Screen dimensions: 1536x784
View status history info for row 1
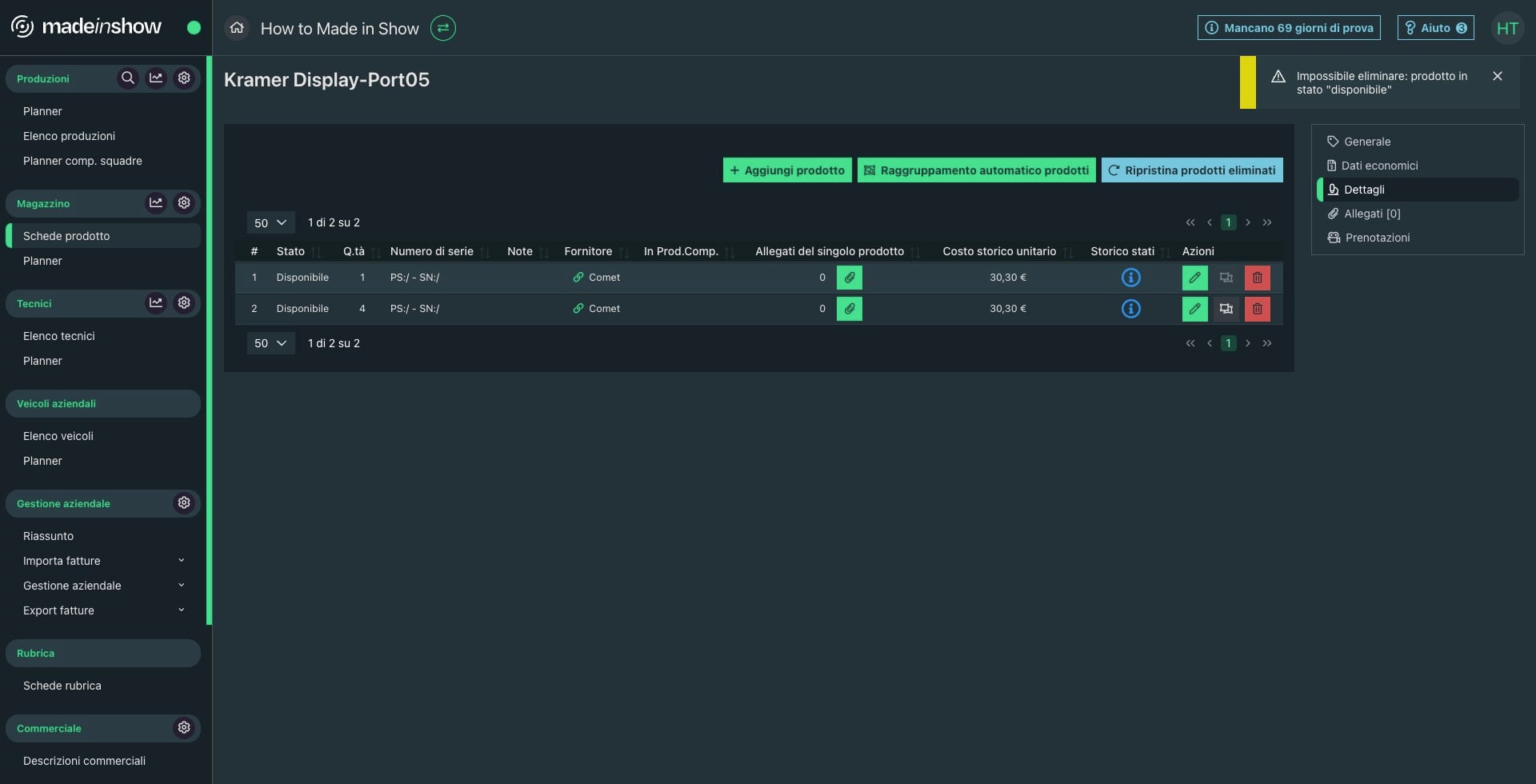coord(1130,278)
